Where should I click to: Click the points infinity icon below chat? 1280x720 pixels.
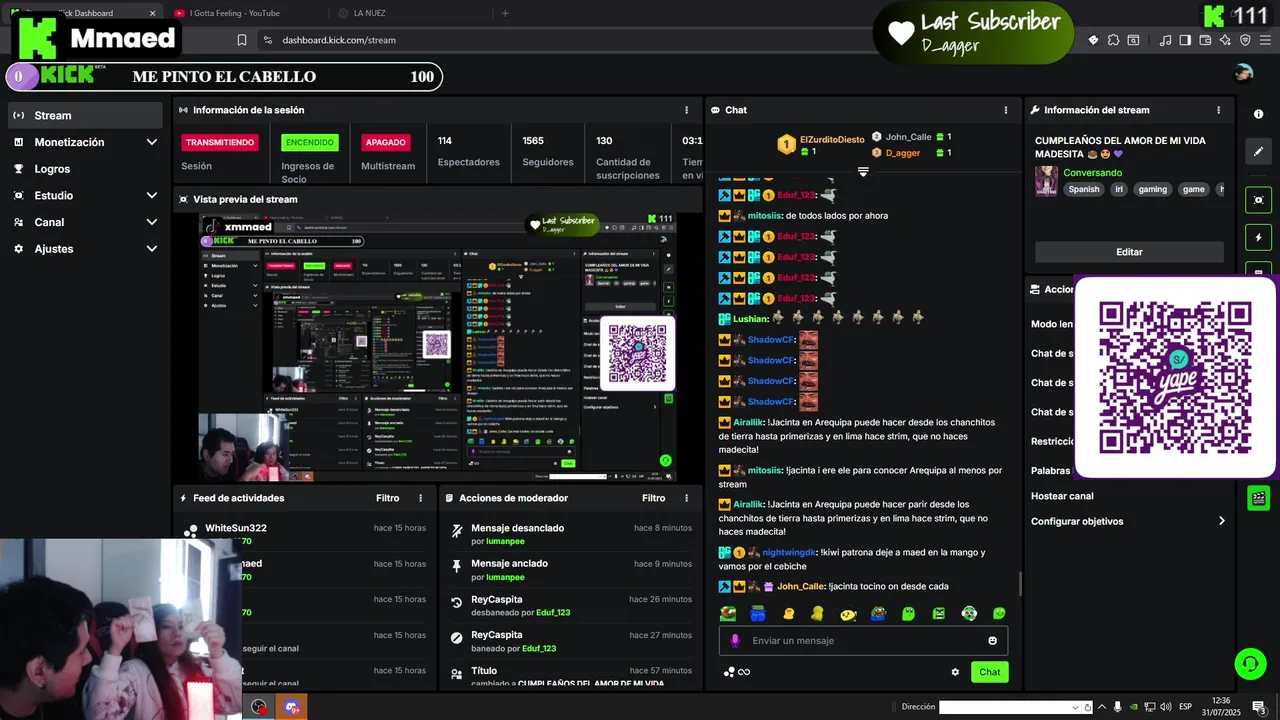click(x=738, y=672)
